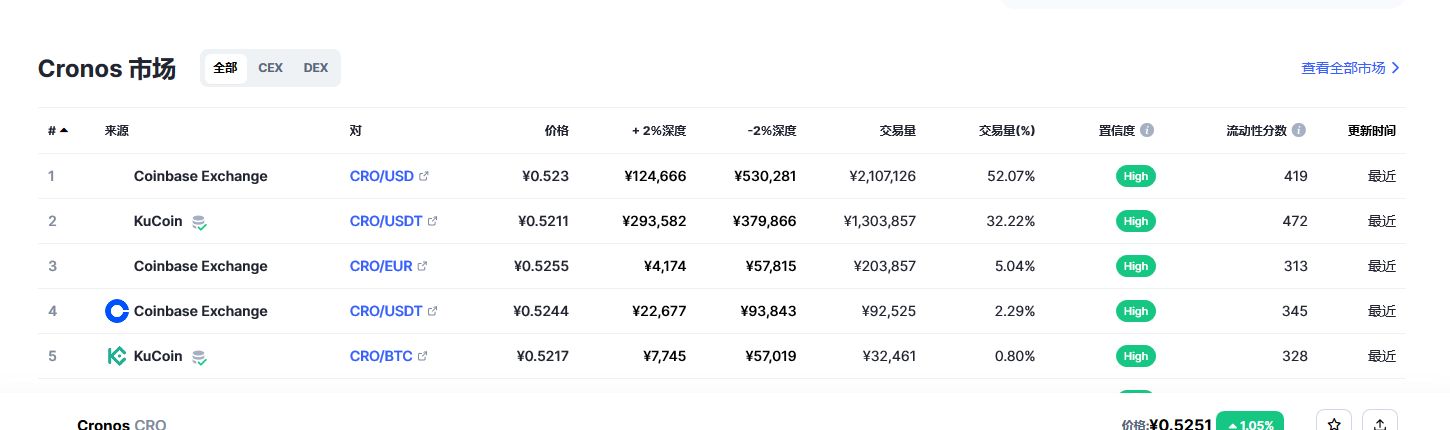This screenshot has height=430, width=1450.
Task: Add Cronos to watchlist with star icon
Action: click(x=1334, y=424)
